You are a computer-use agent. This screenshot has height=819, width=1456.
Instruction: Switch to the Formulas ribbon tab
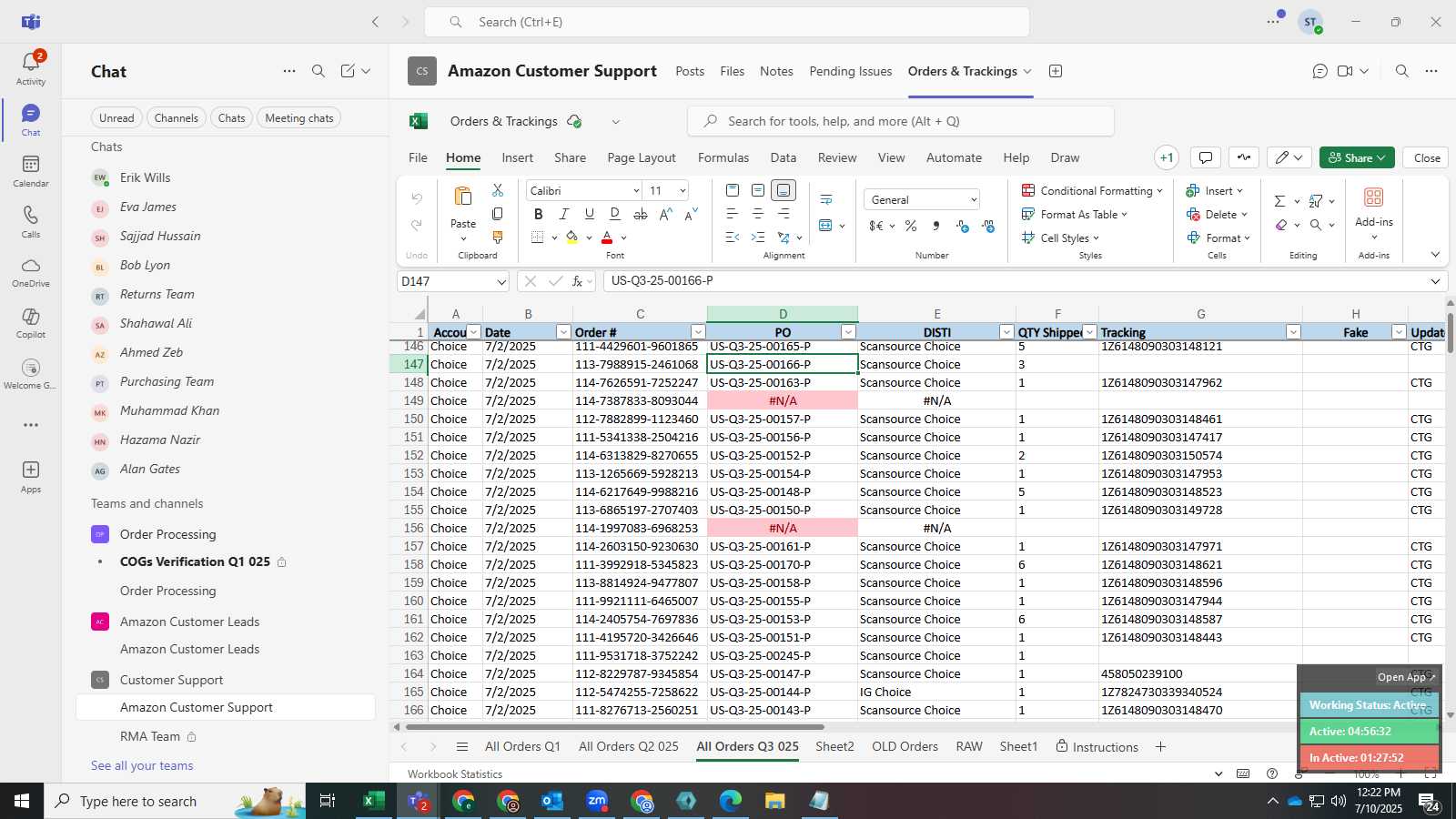723,157
